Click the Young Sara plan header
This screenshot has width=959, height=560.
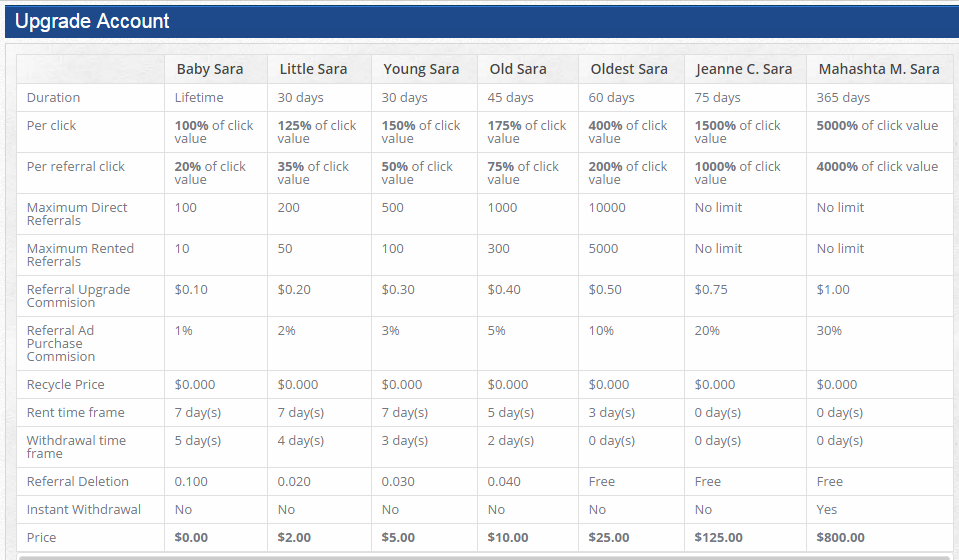coord(420,69)
